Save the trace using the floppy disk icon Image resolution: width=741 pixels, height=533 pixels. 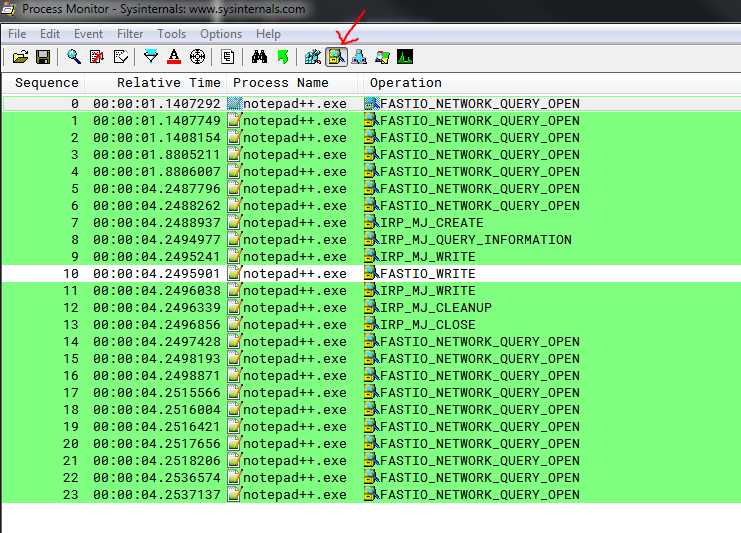coord(43,57)
